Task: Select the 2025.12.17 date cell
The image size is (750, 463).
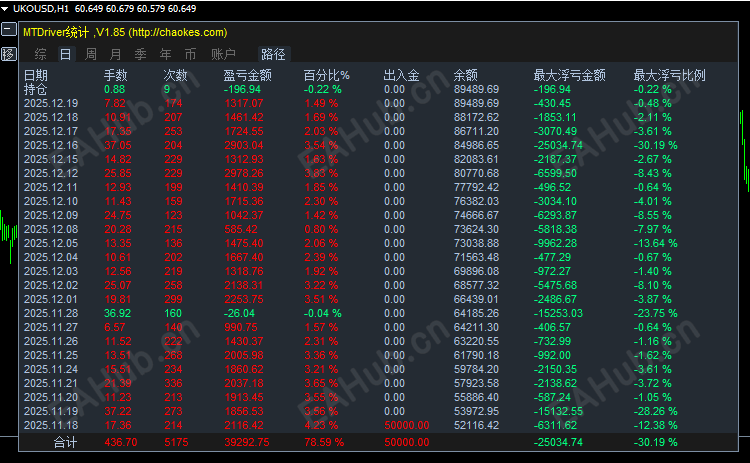Action: pos(51,131)
